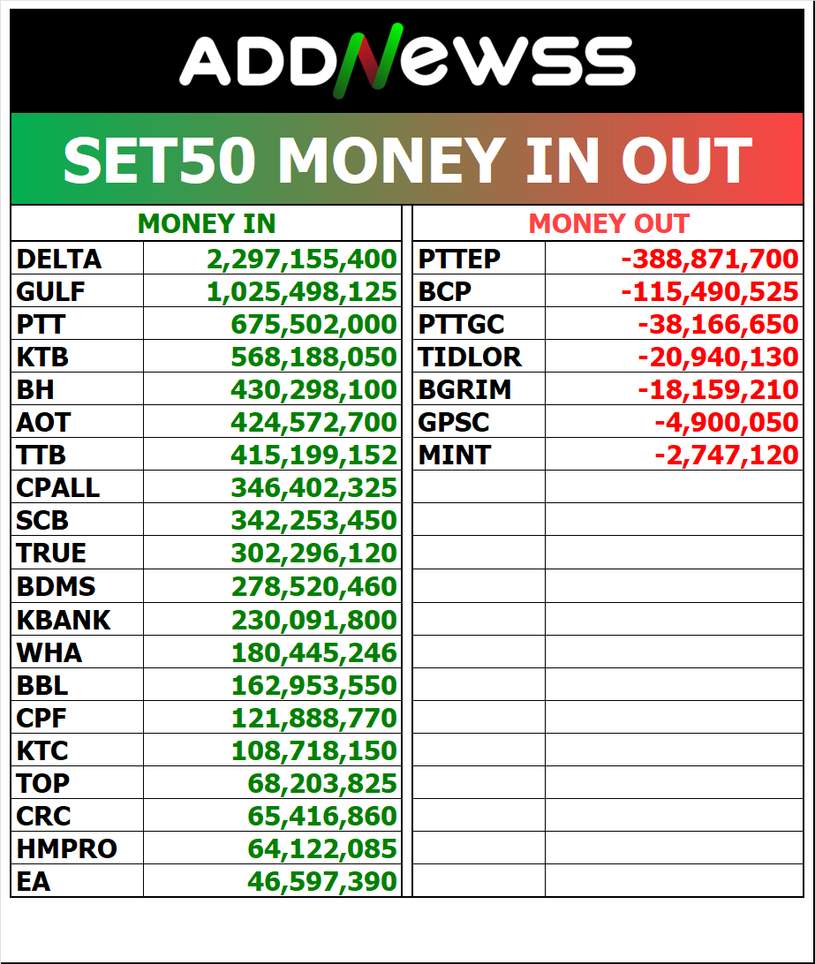Select the CPALL value 346,402,325
Image resolution: width=815 pixels, height=964 pixels.
tap(314, 489)
